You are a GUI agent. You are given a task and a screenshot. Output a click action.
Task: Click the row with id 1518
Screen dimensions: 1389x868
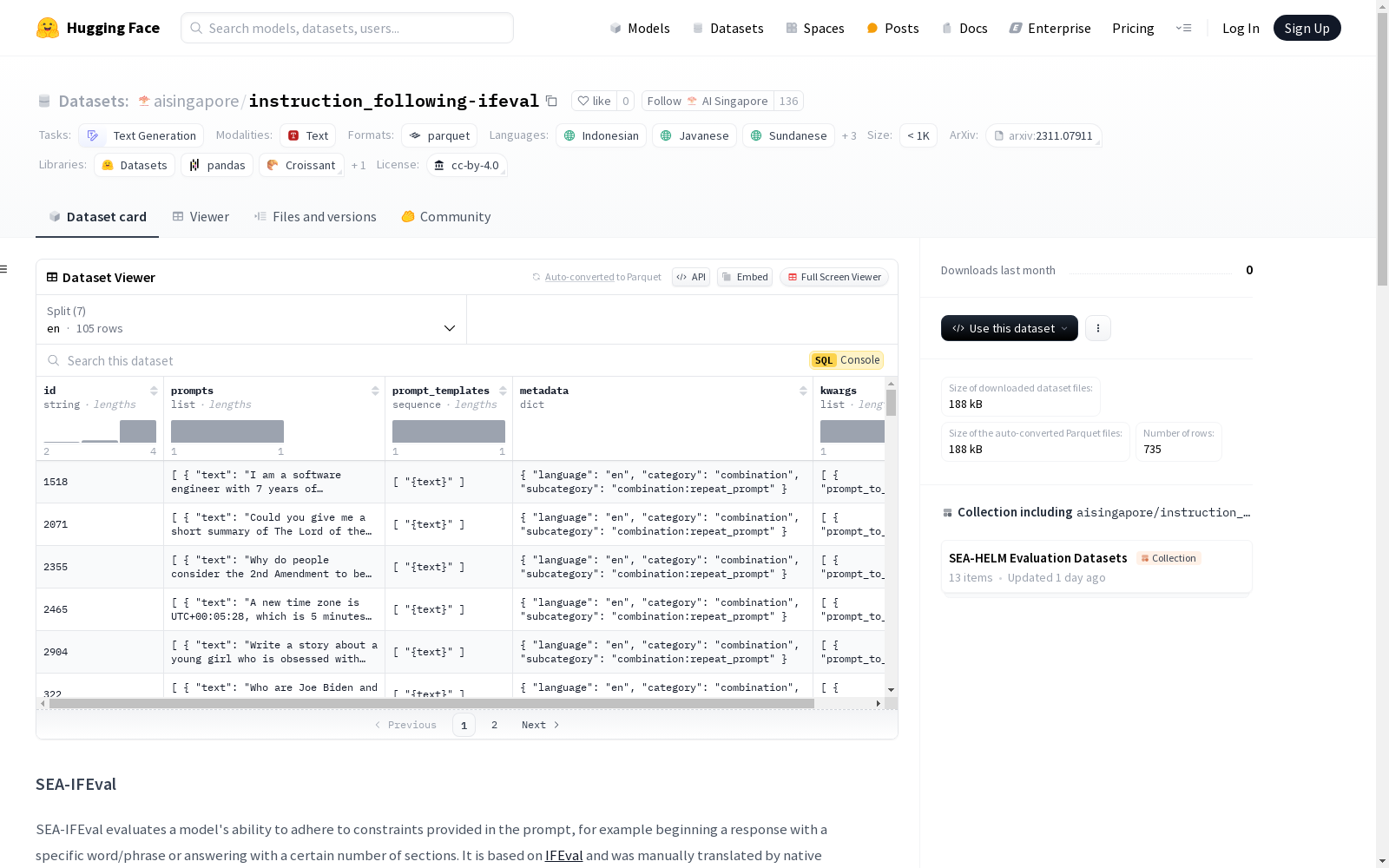click(460, 482)
